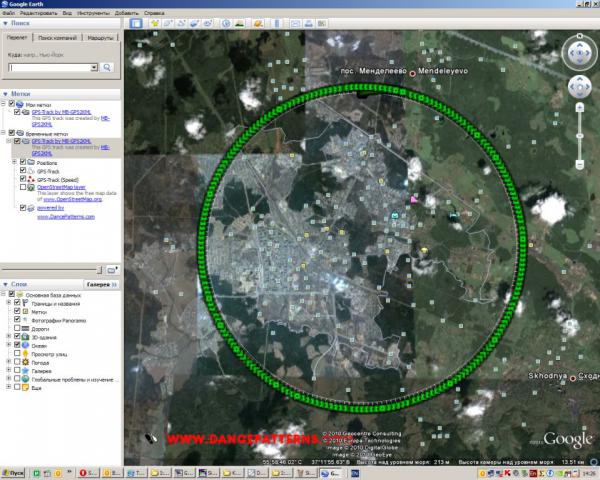The height and width of the screenshot is (480, 600).
Task: Click the Галерея button in the Слои header
Action: (101, 284)
